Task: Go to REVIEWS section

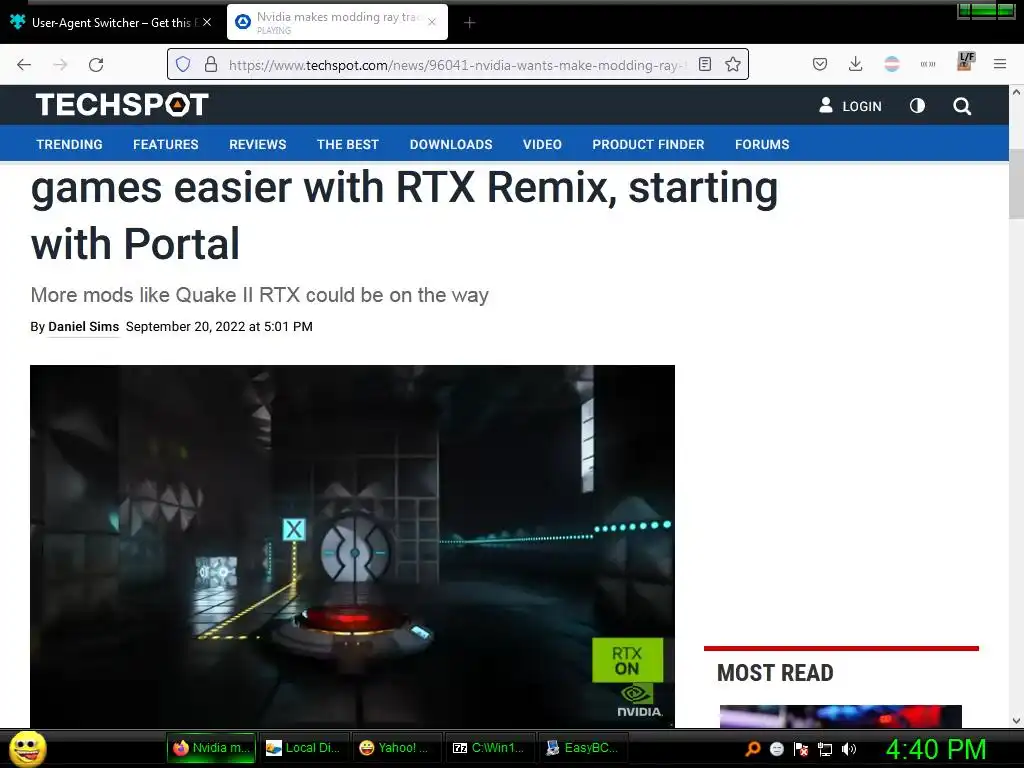Action: click(257, 144)
